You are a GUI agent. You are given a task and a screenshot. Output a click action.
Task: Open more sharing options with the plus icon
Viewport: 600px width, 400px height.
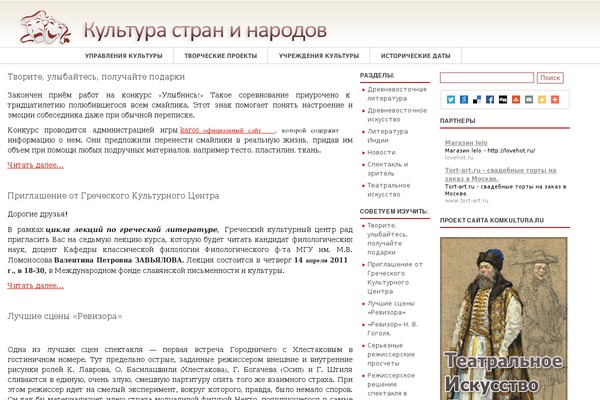[555, 100]
